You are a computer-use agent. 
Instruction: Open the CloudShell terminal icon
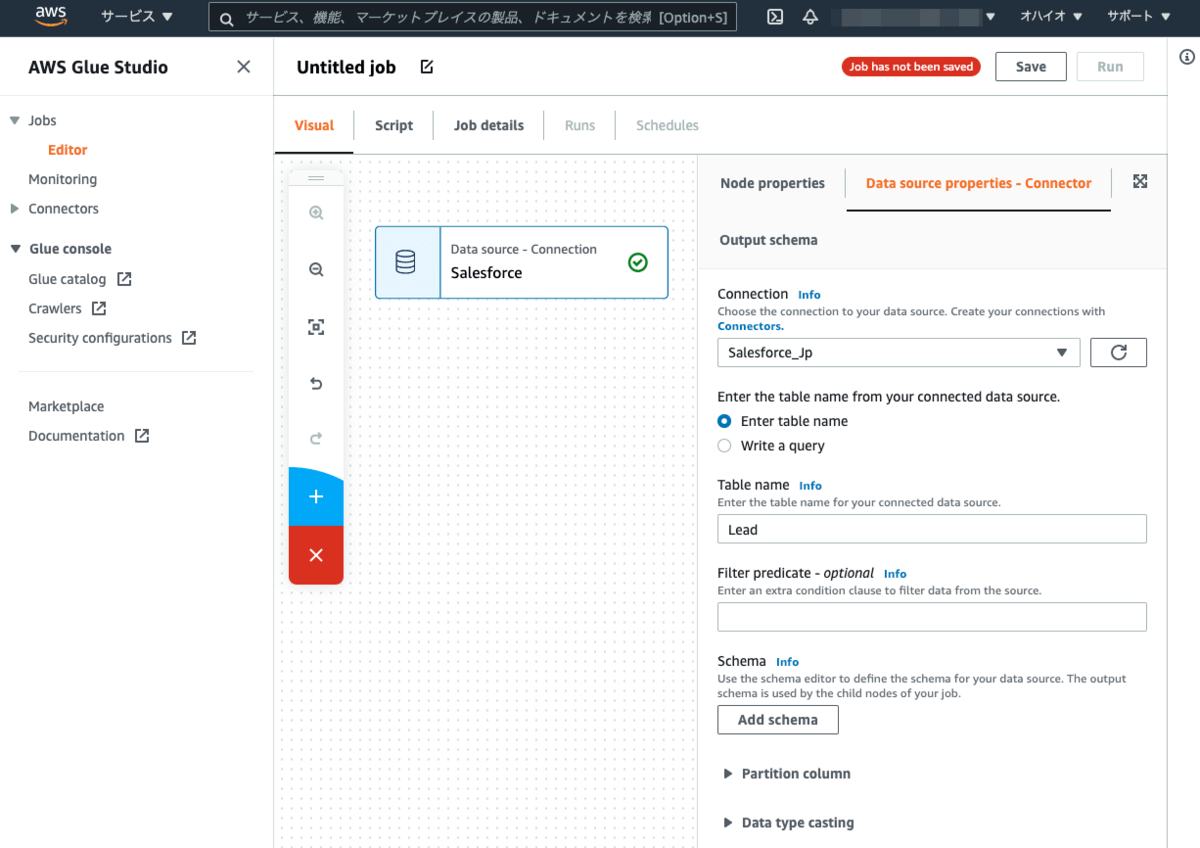775,17
